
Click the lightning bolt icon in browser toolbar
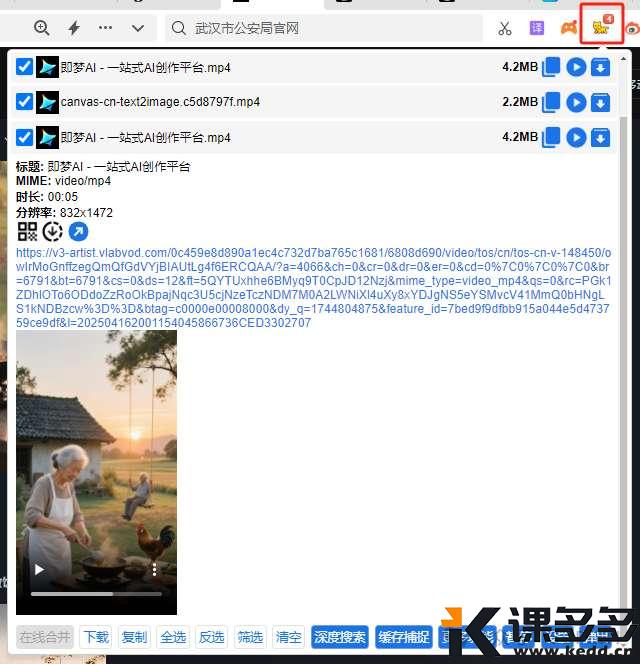tap(74, 28)
